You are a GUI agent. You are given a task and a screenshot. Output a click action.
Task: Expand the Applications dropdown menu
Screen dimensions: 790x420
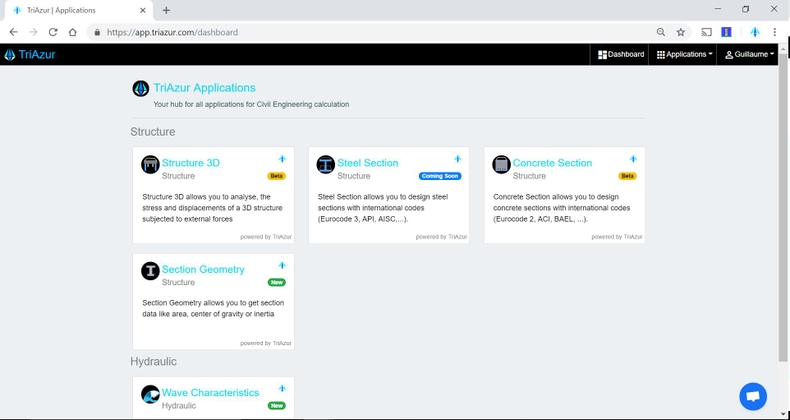tap(685, 54)
